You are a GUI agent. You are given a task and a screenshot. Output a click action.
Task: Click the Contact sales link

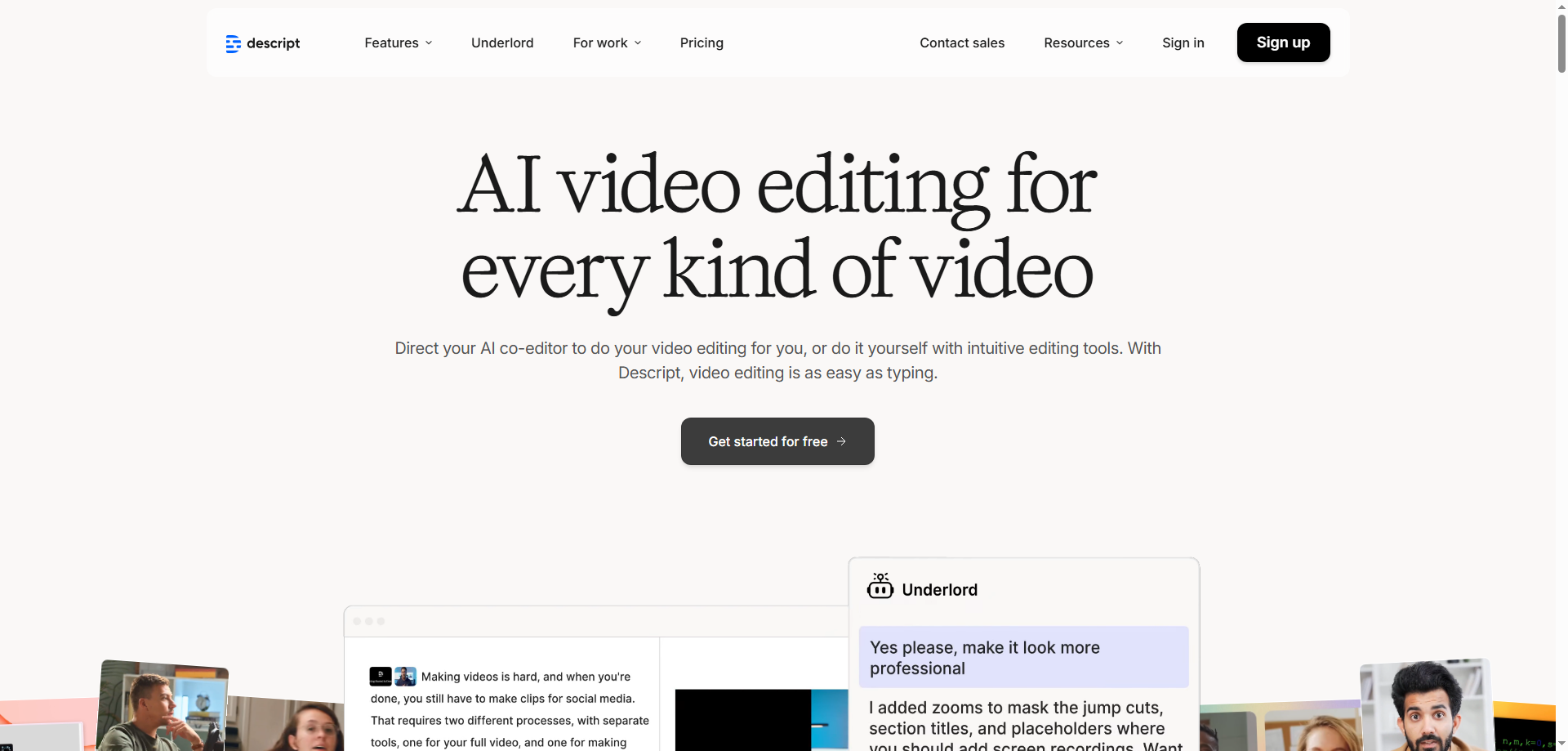point(962,43)
